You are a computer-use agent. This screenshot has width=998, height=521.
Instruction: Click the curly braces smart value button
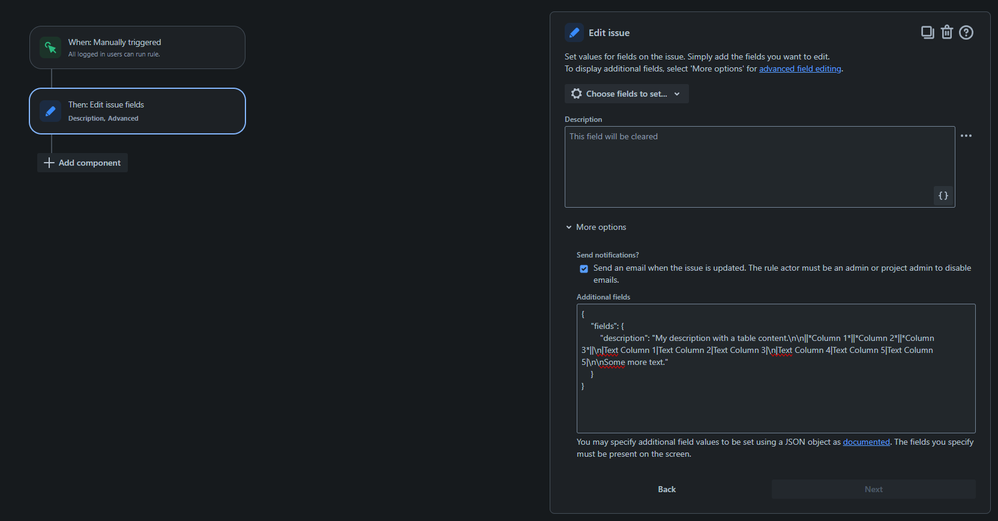coord(942,196)
